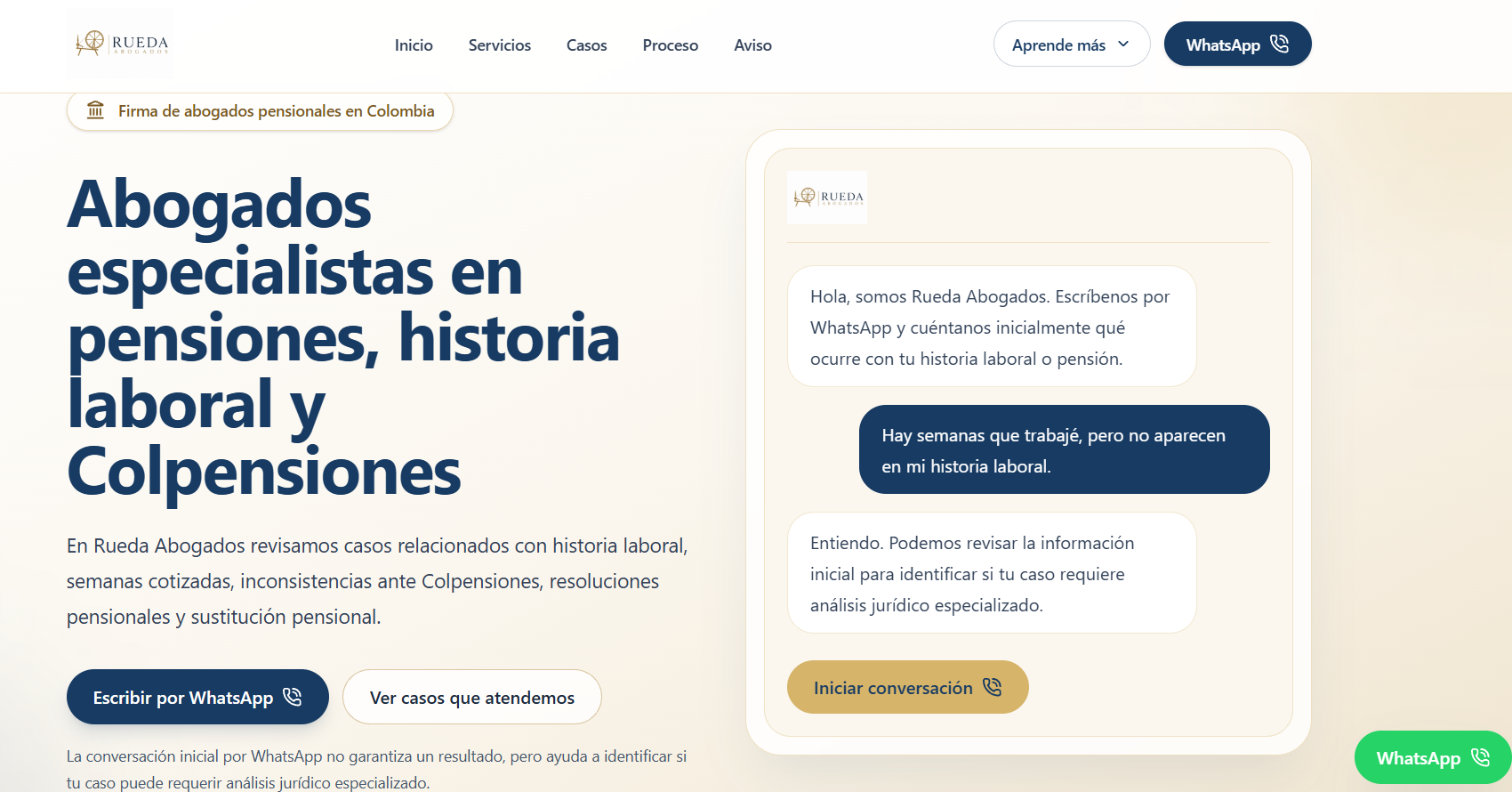Open the Aviso nav link

point(752,45)
